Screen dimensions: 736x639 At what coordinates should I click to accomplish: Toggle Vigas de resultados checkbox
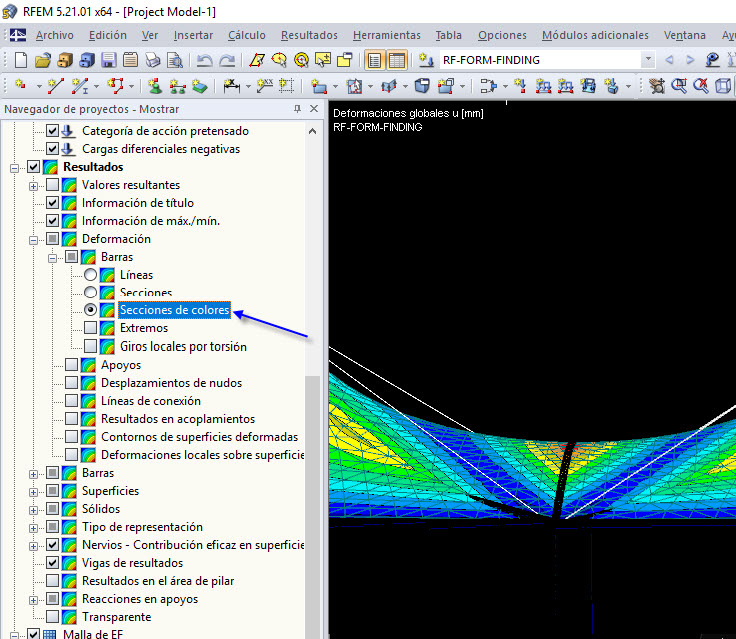(x=53, y=563)
